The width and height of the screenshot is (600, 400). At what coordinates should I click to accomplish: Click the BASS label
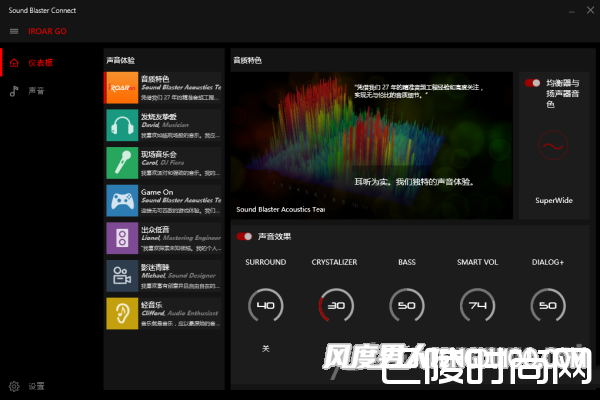pyautogui.click(x=407, y=262)
